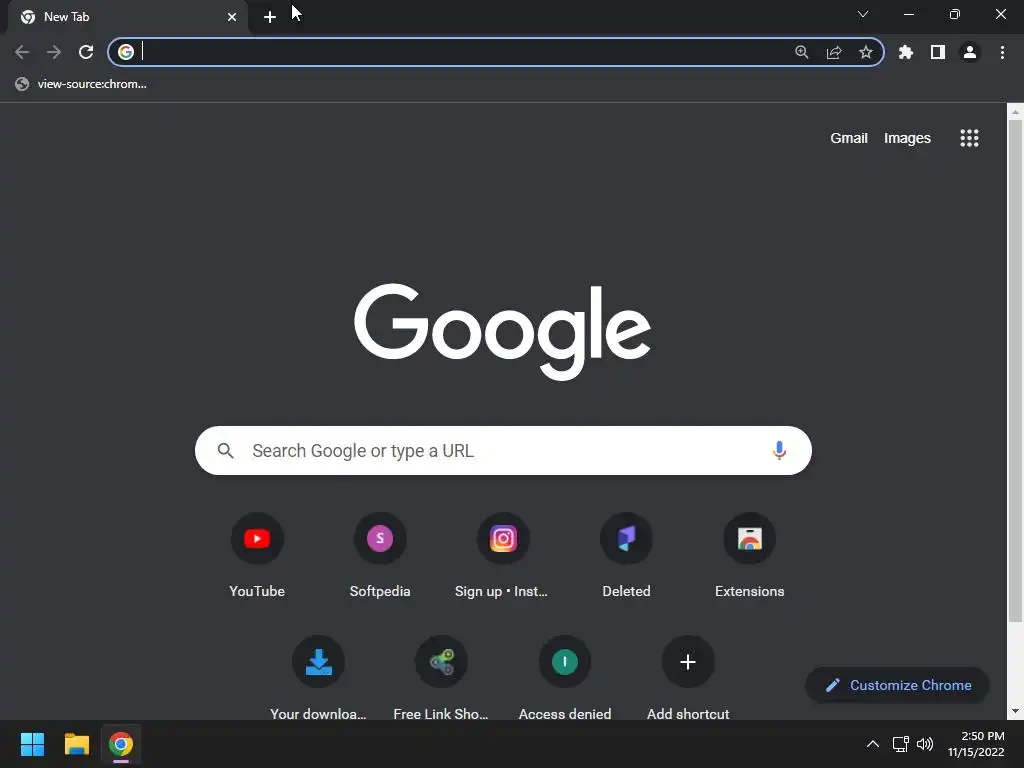Image resolution: width=1024 pixels, height=768 pixels.
Task: Open a new tab with the plus button
Action: [x=270, y=17]
